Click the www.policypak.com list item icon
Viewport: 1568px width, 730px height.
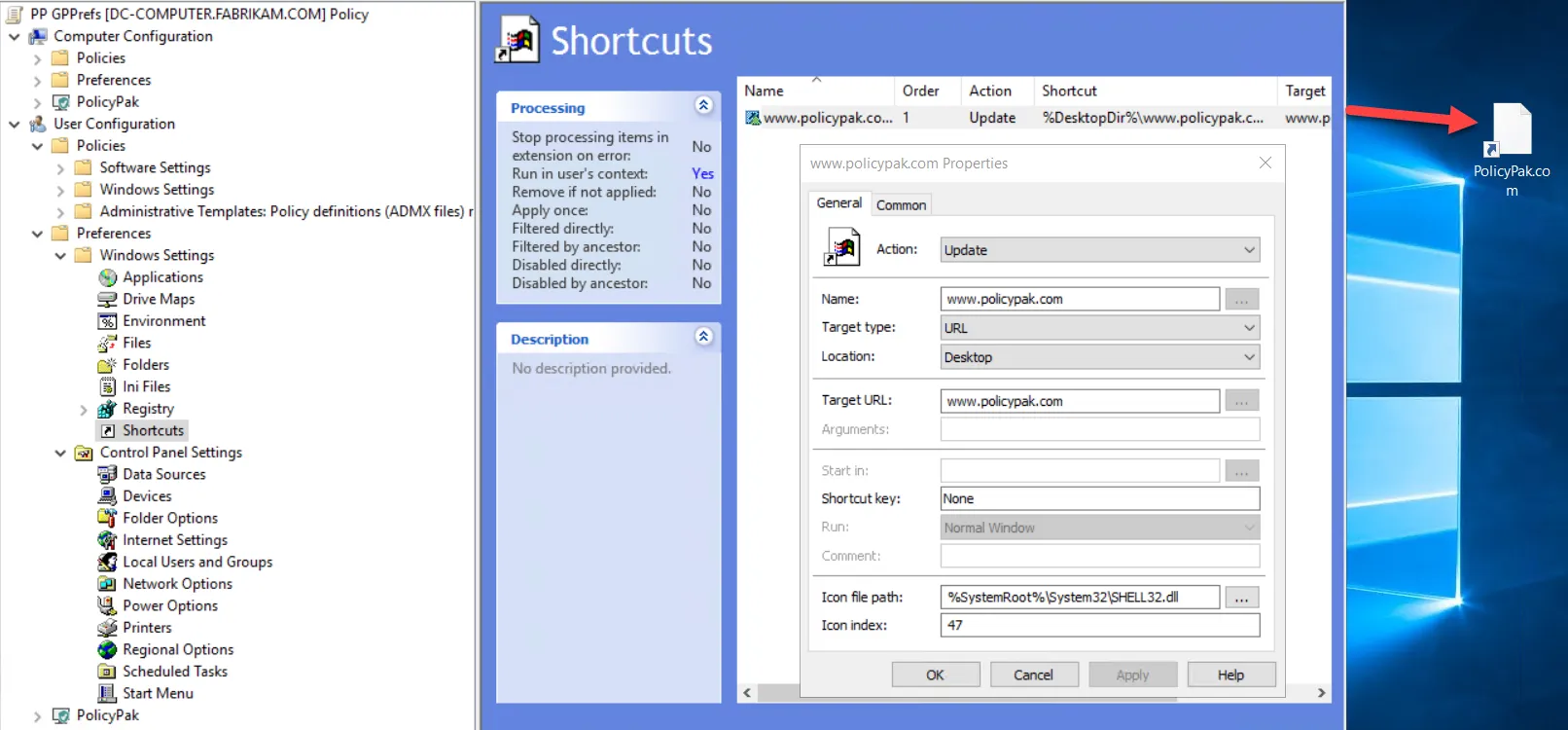pos(753,118)
